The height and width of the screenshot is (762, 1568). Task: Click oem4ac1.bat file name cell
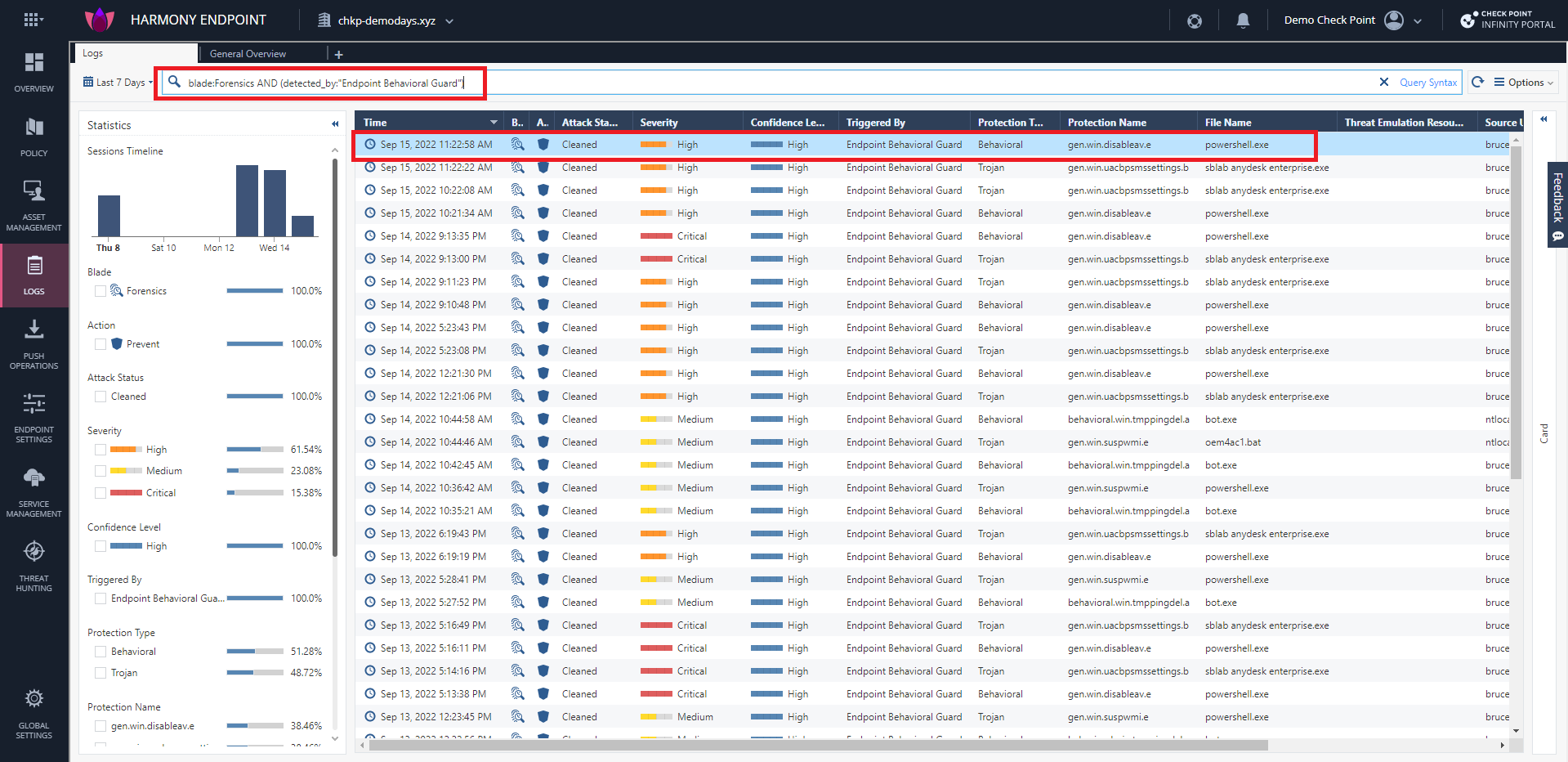point(1232,442)
